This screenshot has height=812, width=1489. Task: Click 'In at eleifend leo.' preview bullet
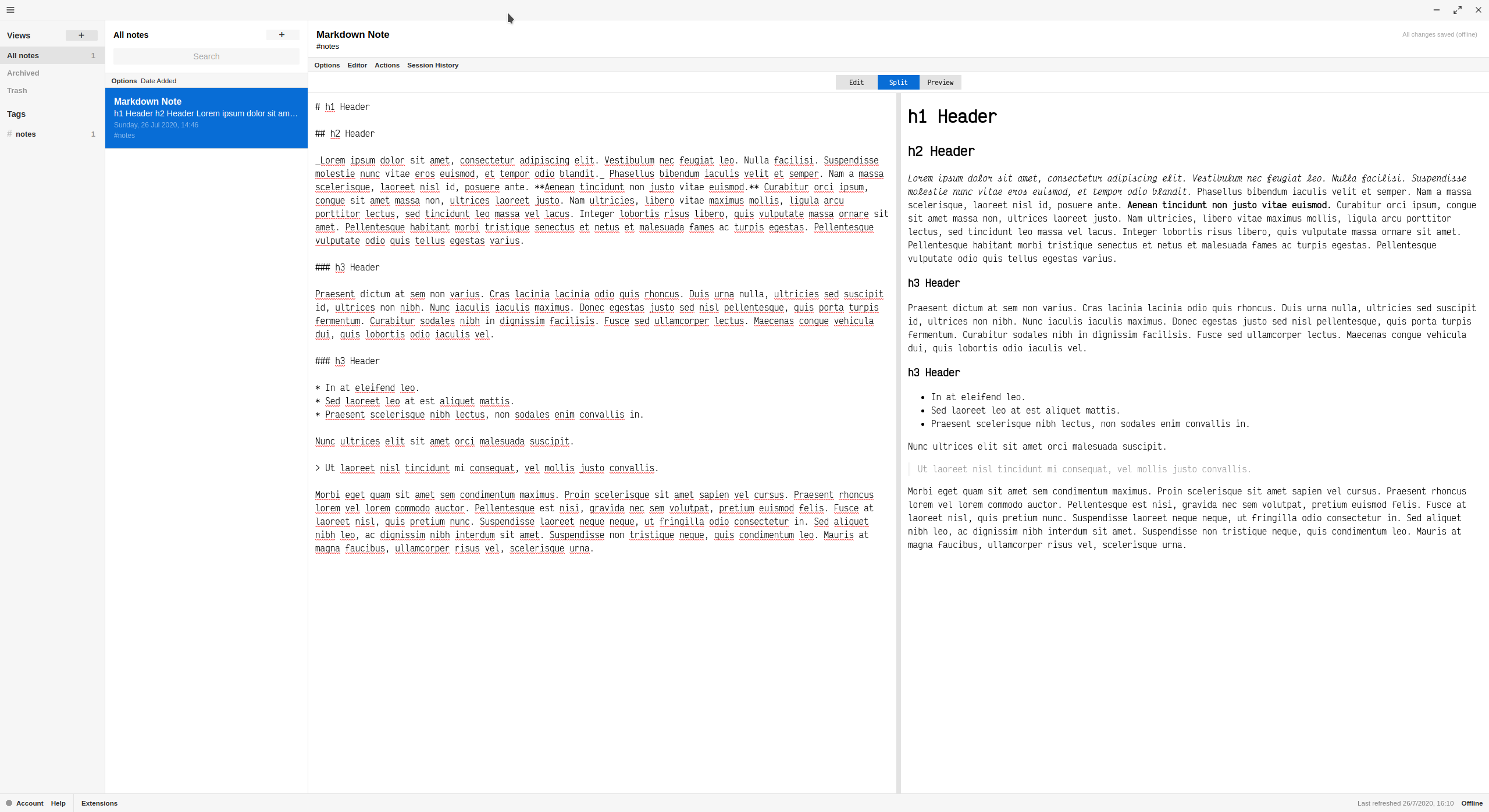[x=978, y=397]
